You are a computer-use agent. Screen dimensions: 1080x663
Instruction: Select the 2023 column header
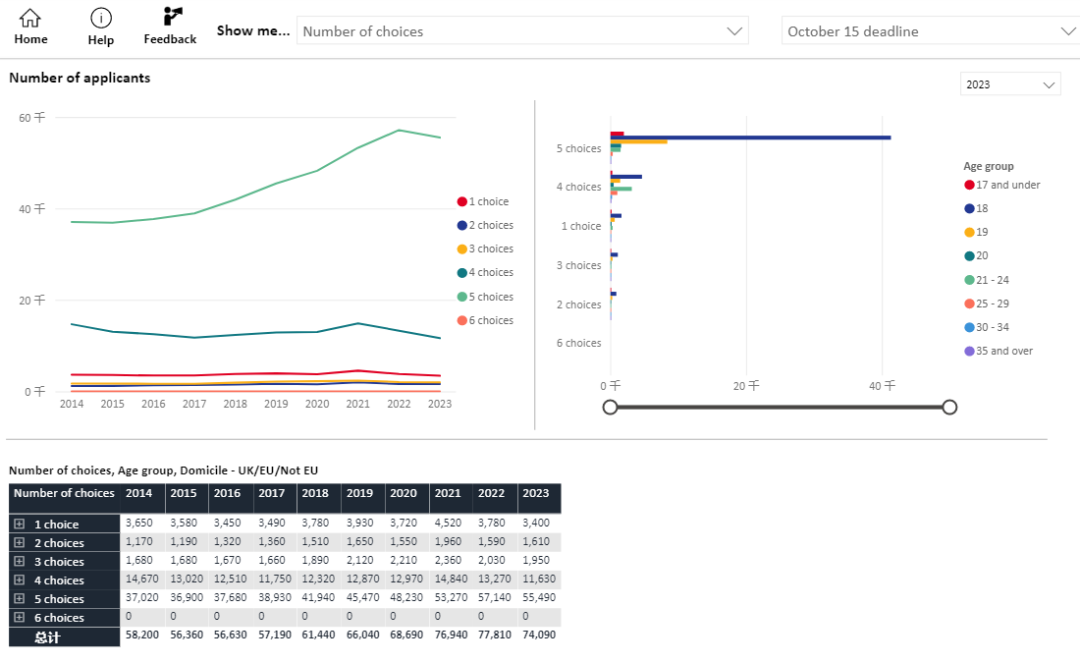click(x=536, y=493)
